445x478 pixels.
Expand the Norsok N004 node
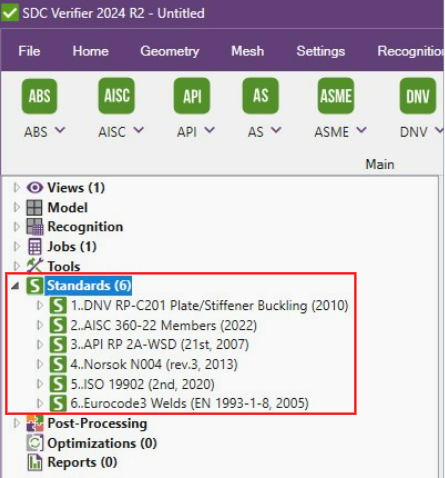pos(40,364)
